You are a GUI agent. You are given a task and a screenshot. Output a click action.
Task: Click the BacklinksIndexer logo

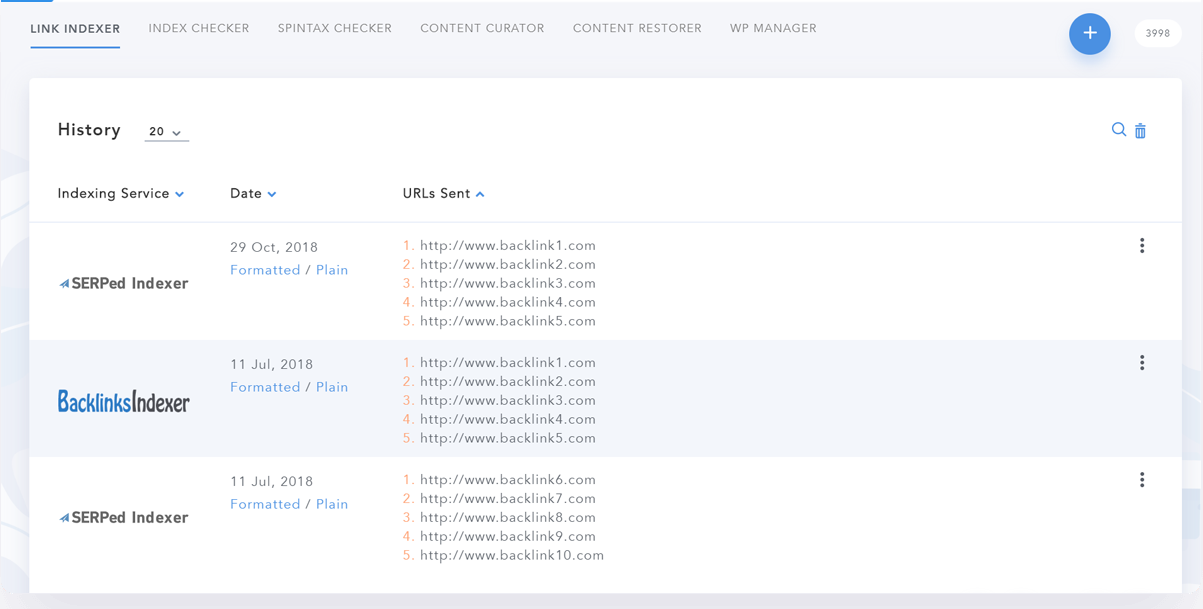[124, 401]
